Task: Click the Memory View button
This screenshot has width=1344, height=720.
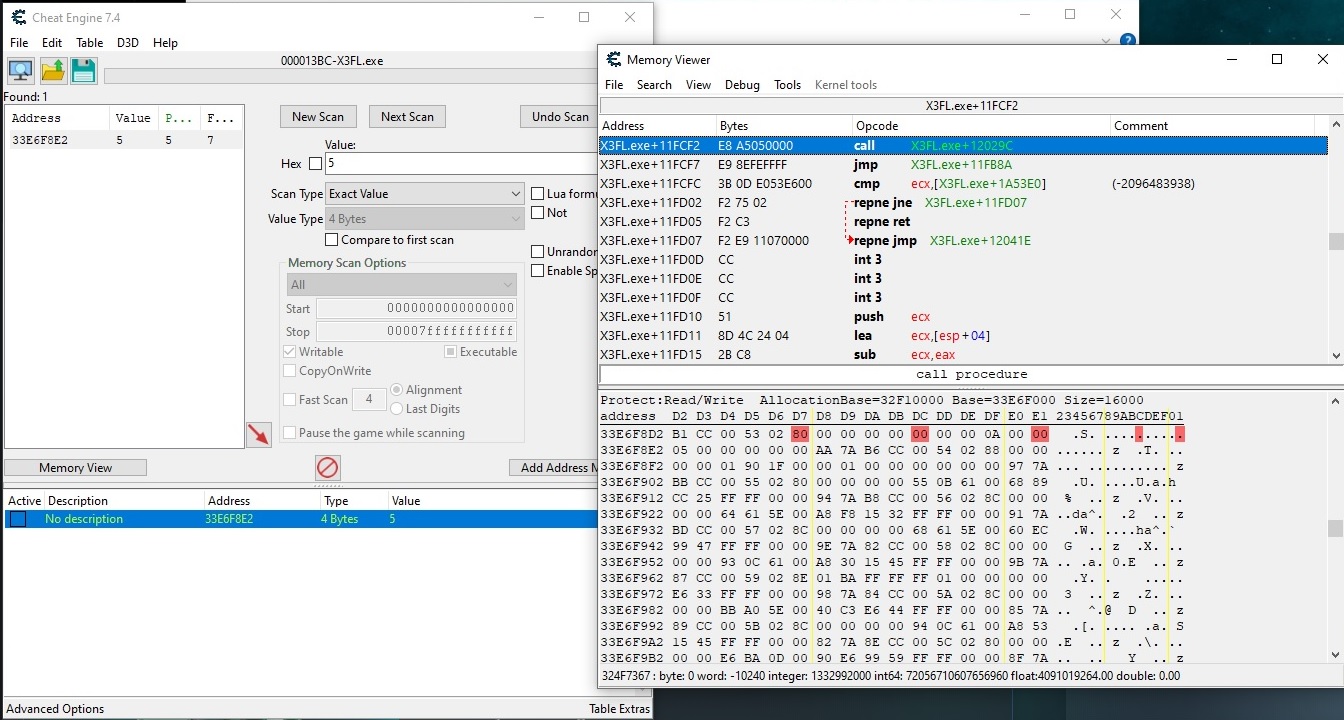Action: coord(75,468)
